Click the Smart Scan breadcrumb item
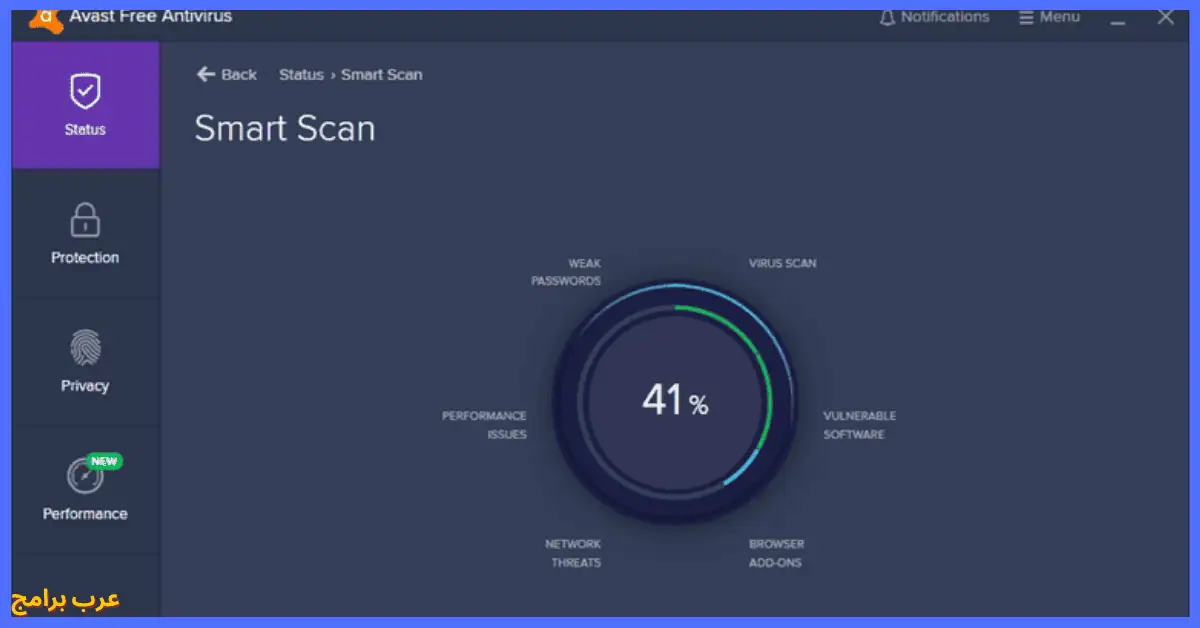 click(381, 74)
